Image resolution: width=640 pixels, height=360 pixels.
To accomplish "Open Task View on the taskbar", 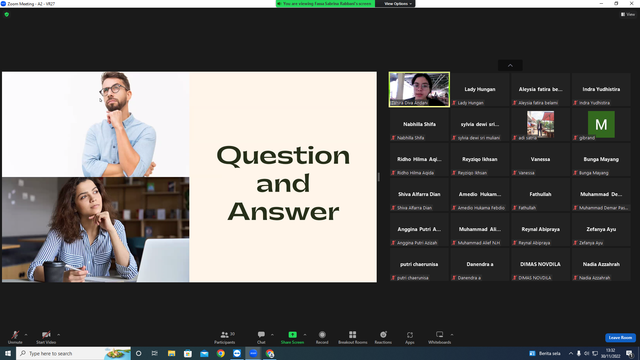I will tap(155, 353).
